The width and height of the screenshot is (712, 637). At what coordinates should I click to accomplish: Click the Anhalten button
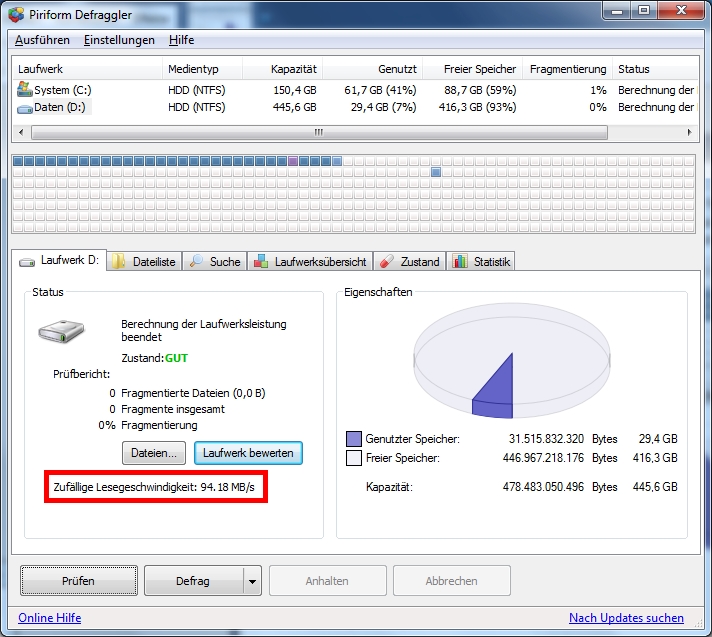tap(327, 580)
